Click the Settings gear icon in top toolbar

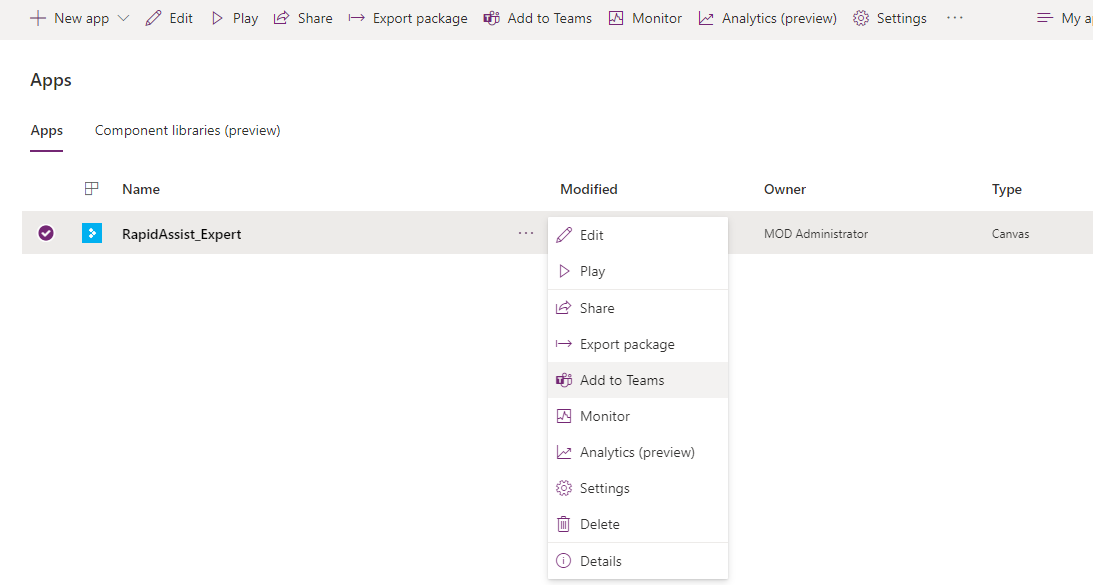click(861, 18)
